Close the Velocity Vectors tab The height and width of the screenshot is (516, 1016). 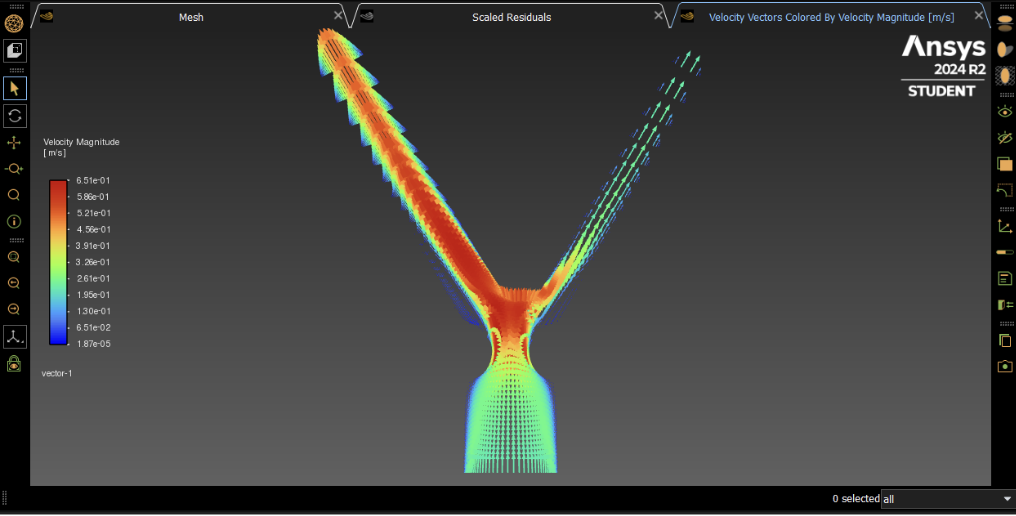[x=978, y=16]
